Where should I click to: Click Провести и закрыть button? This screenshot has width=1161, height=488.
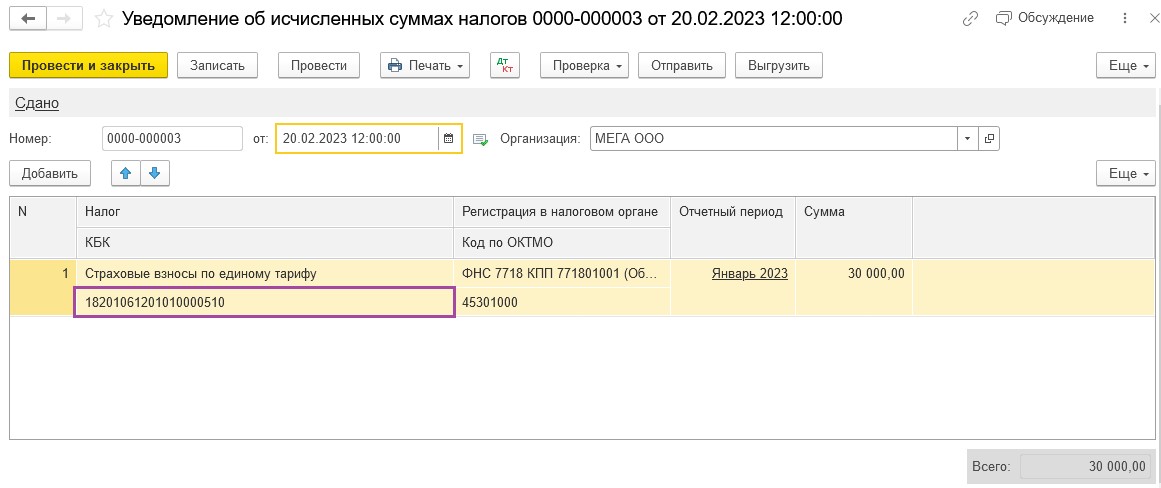(x=89, y=65)
